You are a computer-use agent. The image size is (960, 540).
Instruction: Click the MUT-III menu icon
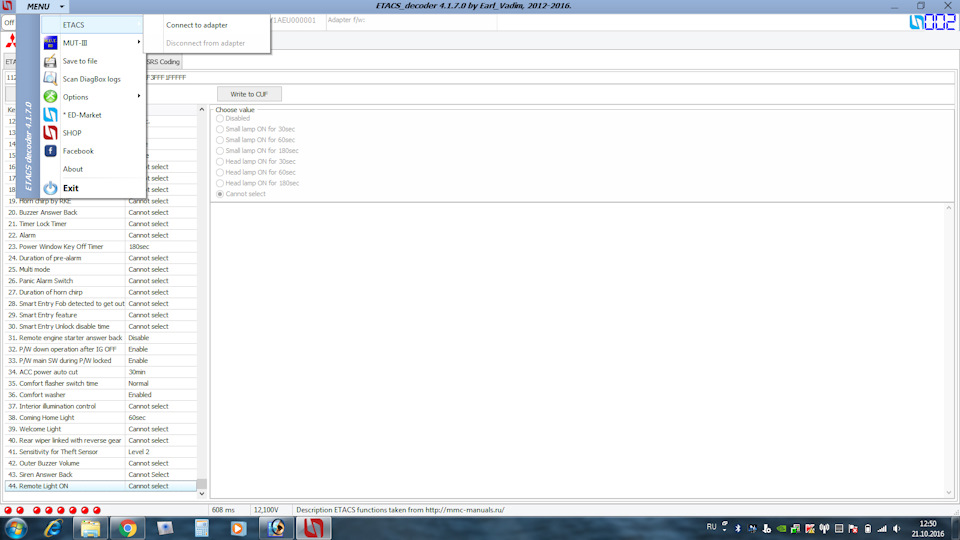tap(50, 42)
